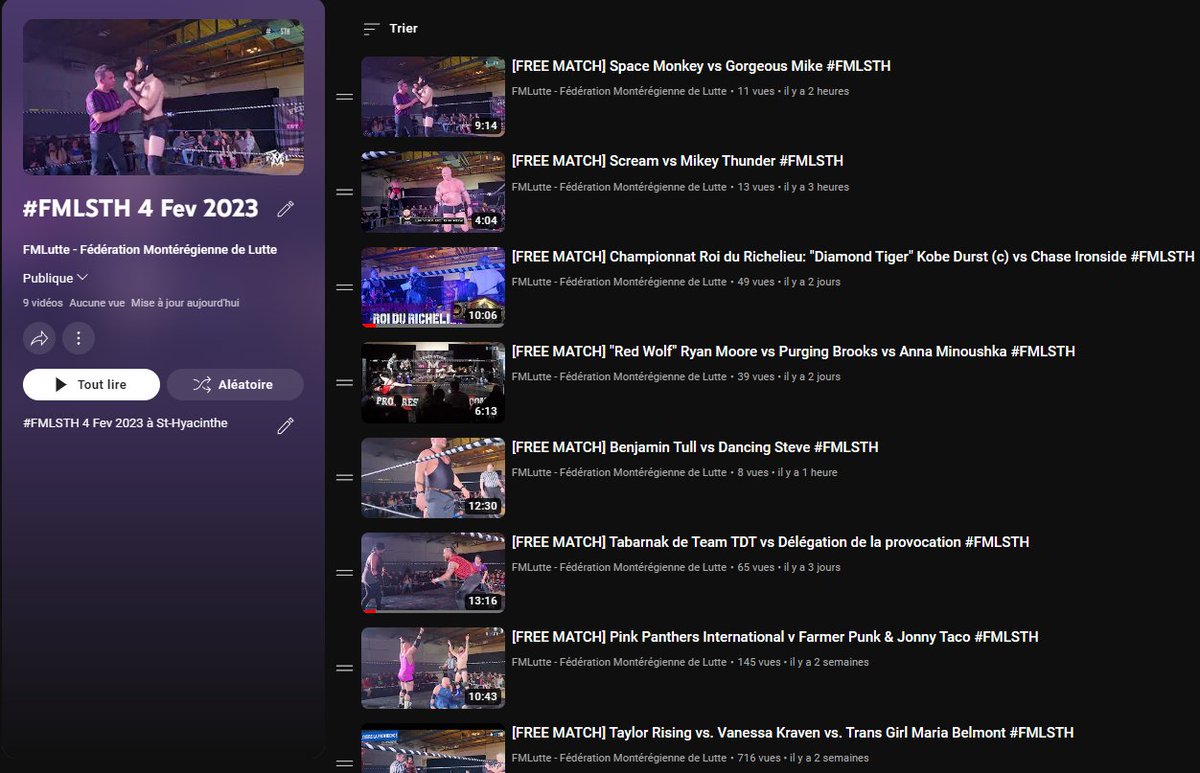Grab reorder handle for Tabarnak de Team TDT video
The width and height of the screenshot is (1200, 773).
(344, 573)
